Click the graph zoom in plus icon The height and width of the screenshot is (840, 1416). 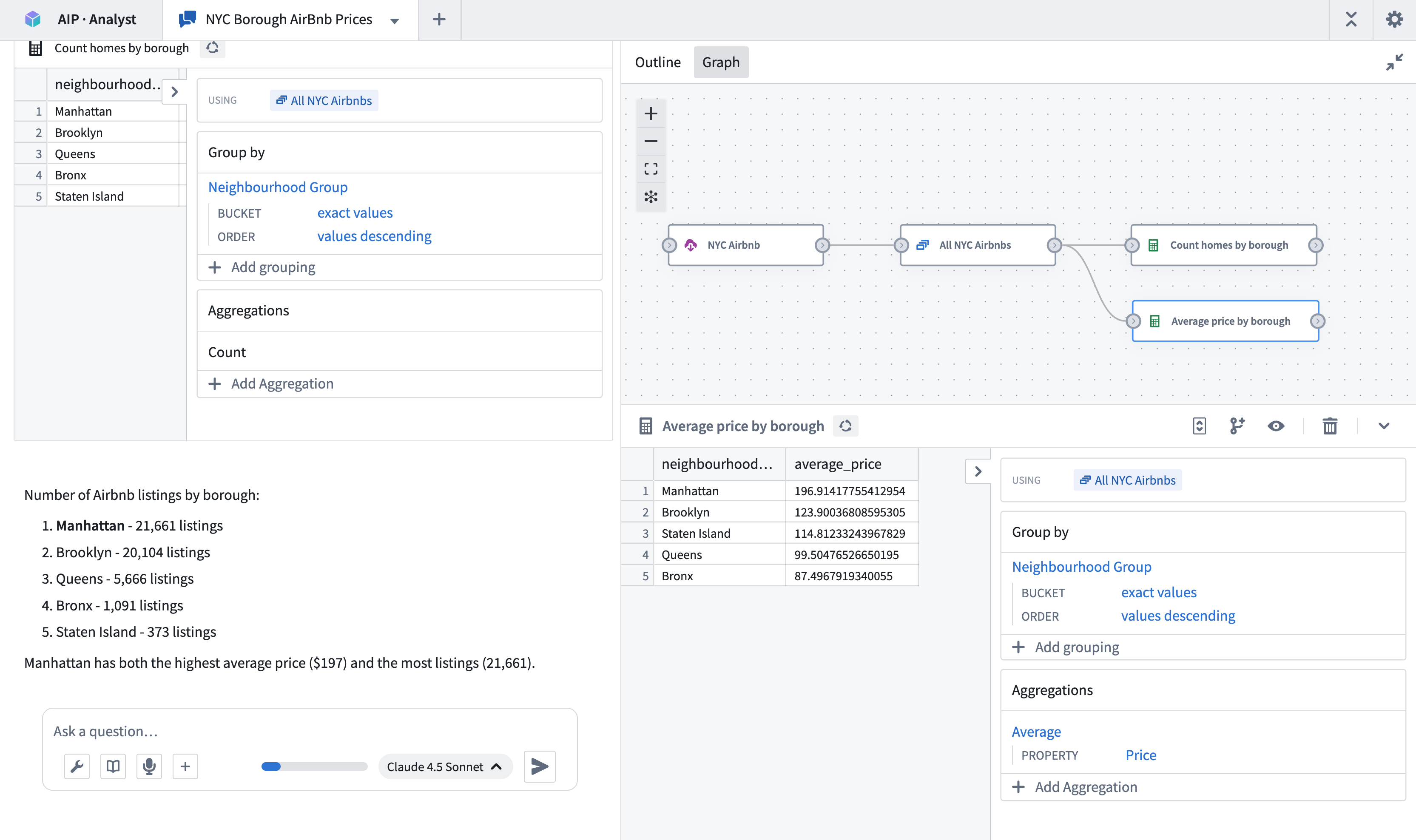(x=651, y=114)
